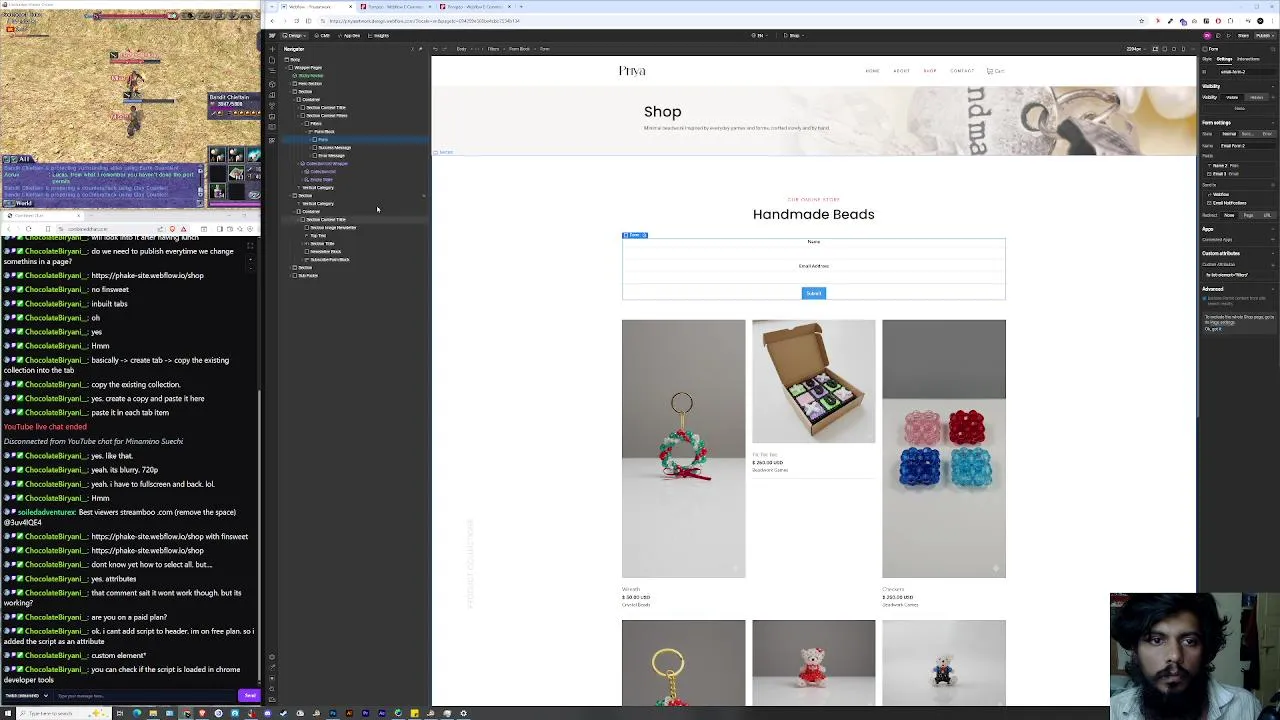Open the Webflow logo menu
The image size is (1280, 720).
click(x=272, y=35)
